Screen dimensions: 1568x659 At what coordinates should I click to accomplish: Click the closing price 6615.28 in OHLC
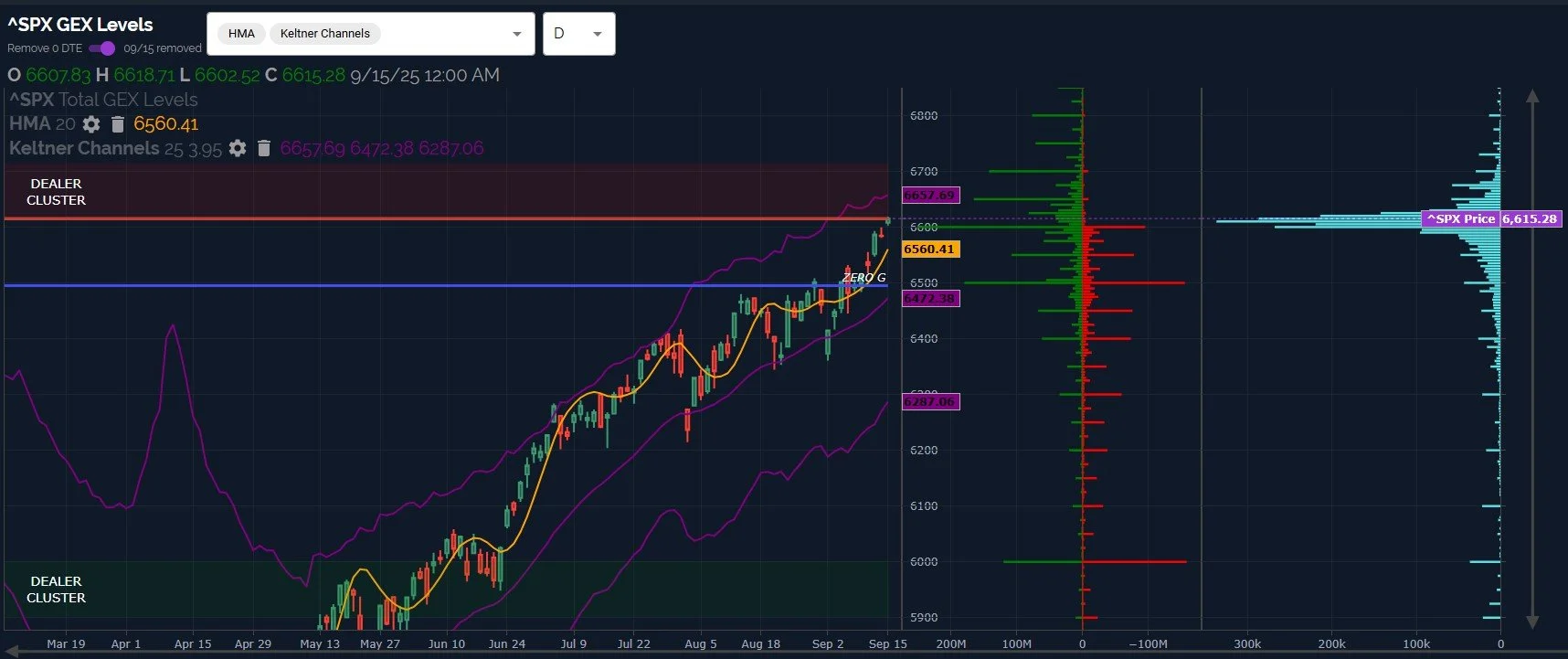pyautogui.click(x=313, y=75)
